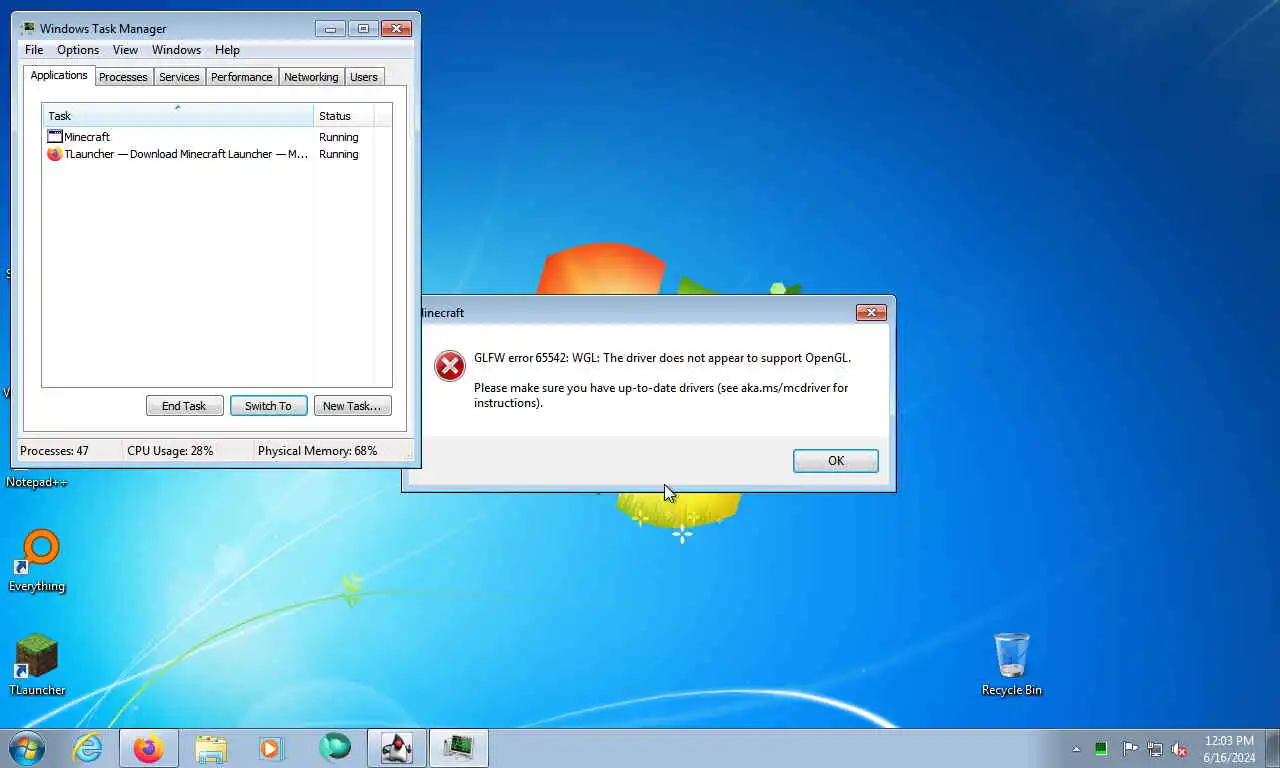Close the Minecraft error dialog

871,313
